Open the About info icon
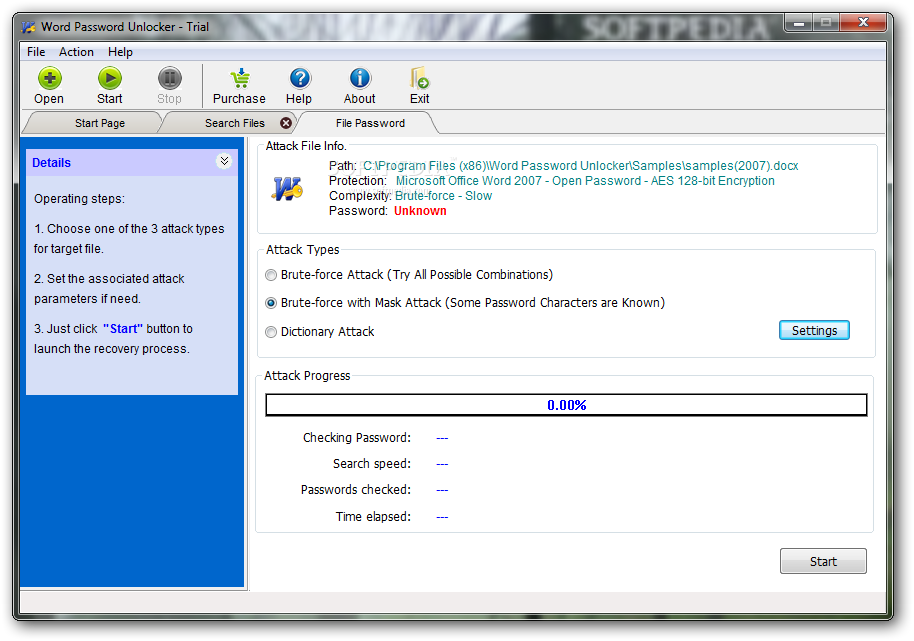914x641 pixels. (x=360, y=78)
